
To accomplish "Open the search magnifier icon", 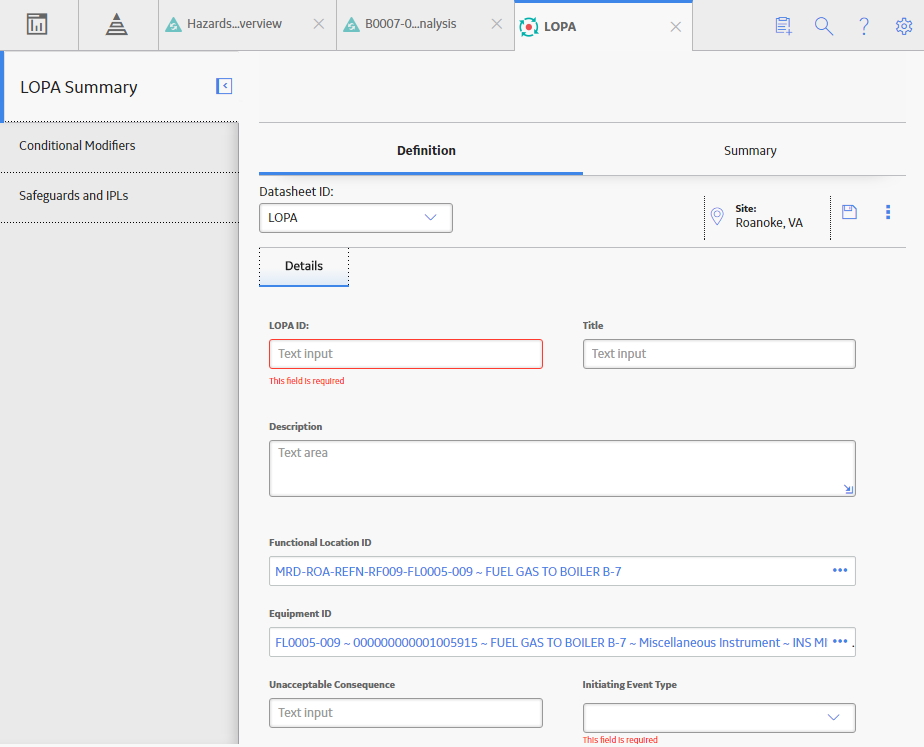I will tap(824, 26).
